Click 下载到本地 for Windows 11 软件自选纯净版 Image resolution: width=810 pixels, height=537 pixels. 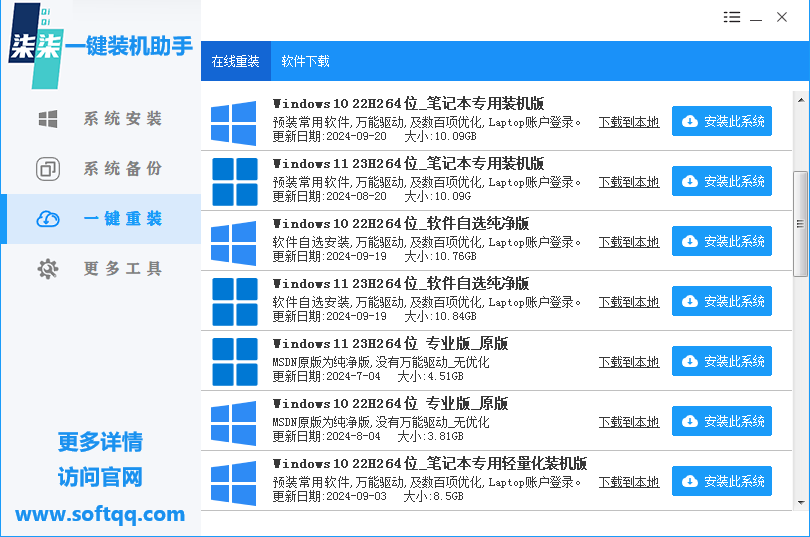pyautogui.click(x=629, y=302)
